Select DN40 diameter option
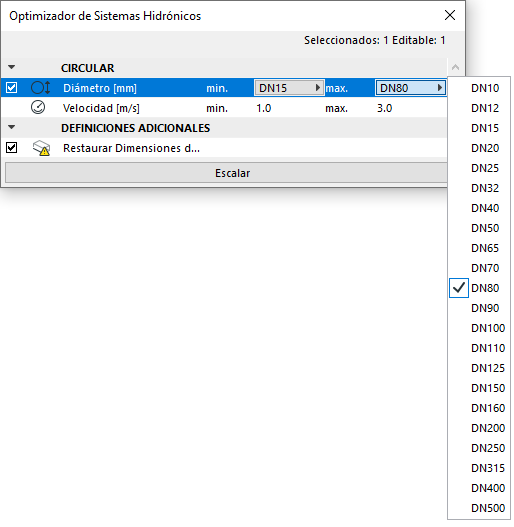Image resolution: width=514 pixels, height=527 pixels. point(479,208)
